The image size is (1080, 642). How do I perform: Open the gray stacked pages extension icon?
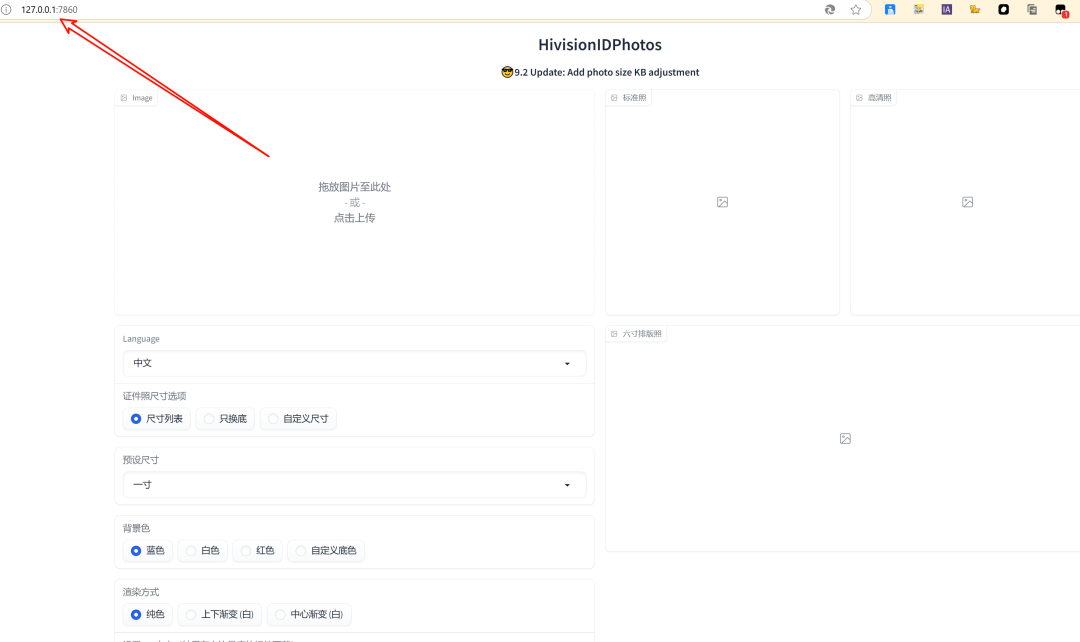point(1032,10)
